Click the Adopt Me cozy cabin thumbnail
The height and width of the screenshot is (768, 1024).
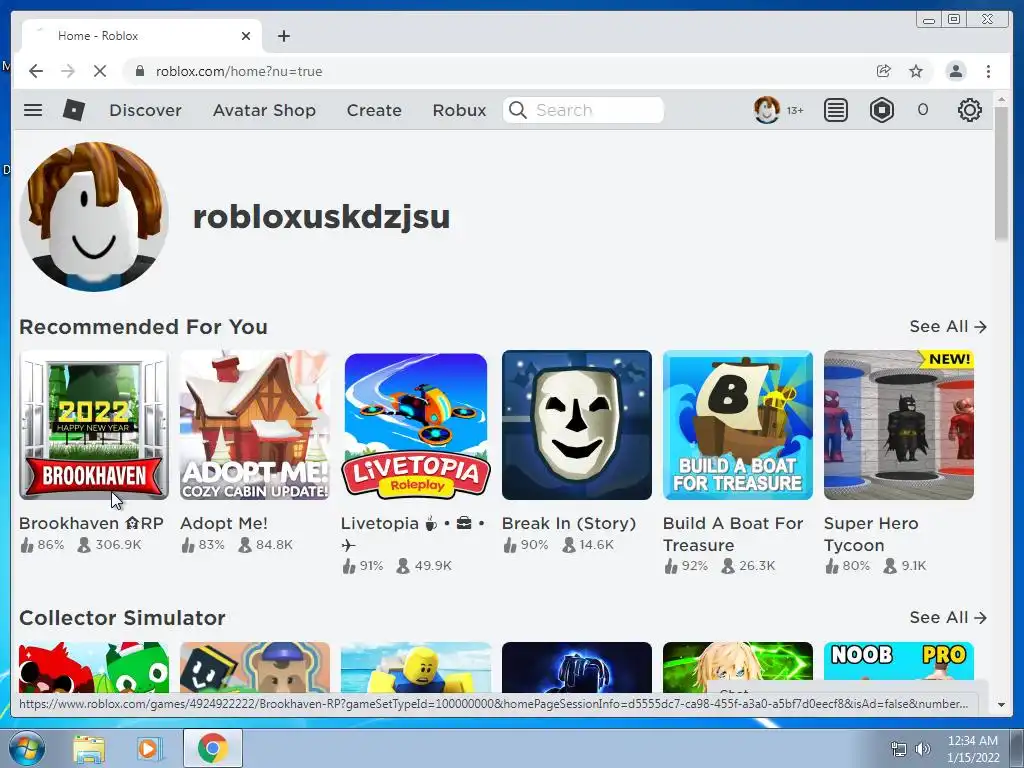coord(255,425)
